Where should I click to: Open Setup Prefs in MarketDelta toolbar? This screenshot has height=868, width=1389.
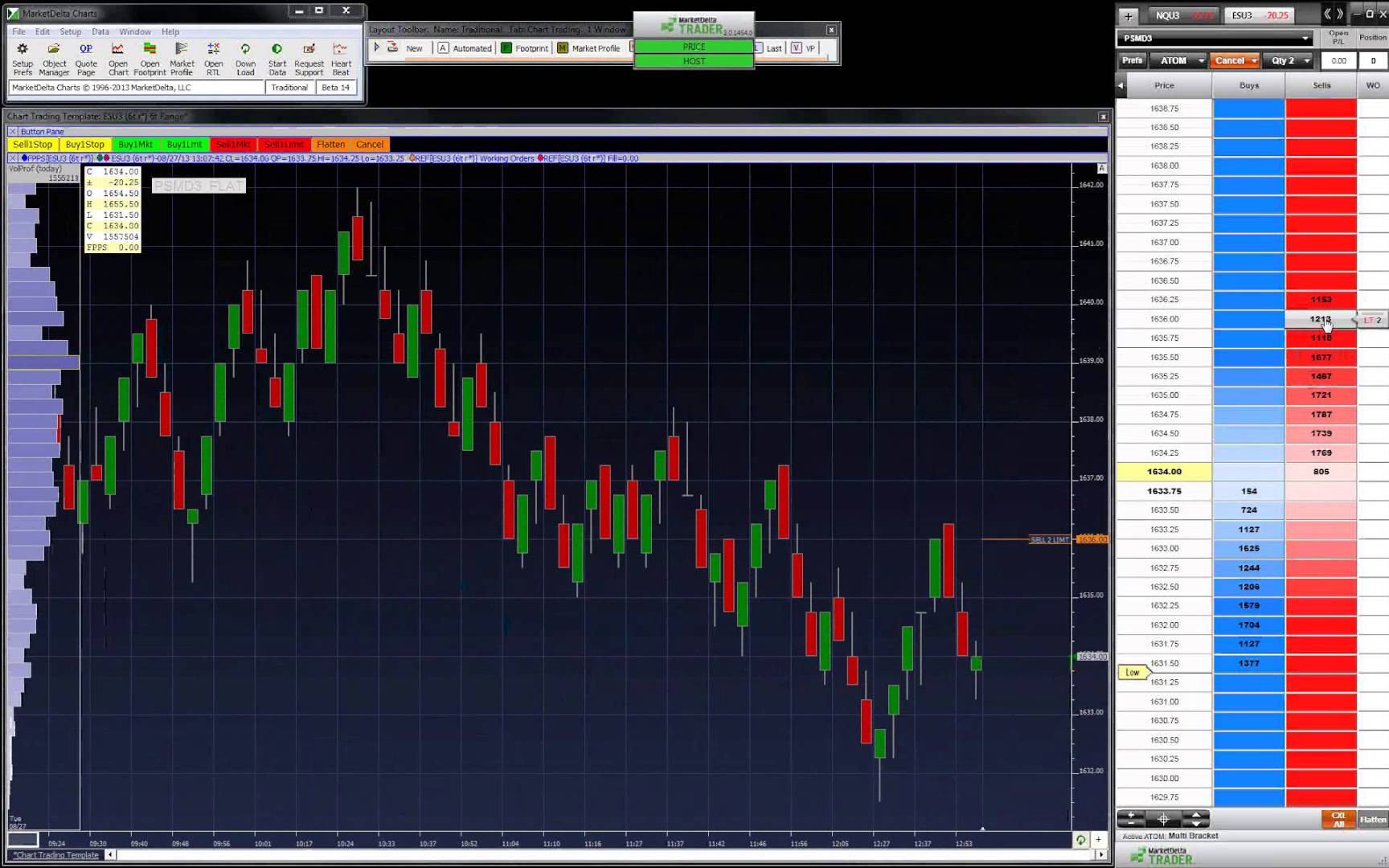tap(23, 59)
